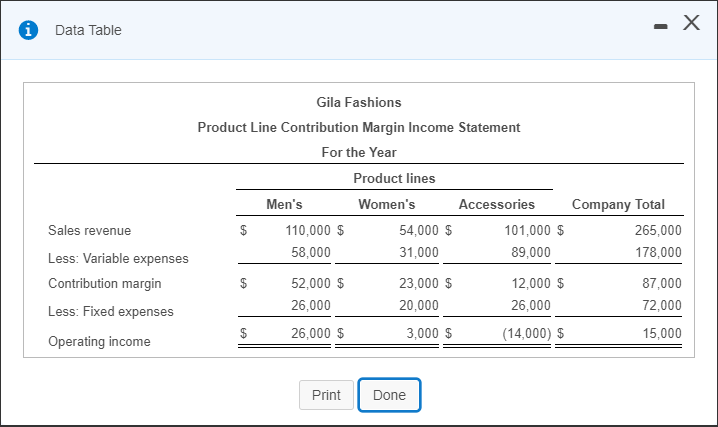The width and height of the screenshot is (718, 427).
Task: Click the Gila Fashions heading
Action: pos(359,102)
